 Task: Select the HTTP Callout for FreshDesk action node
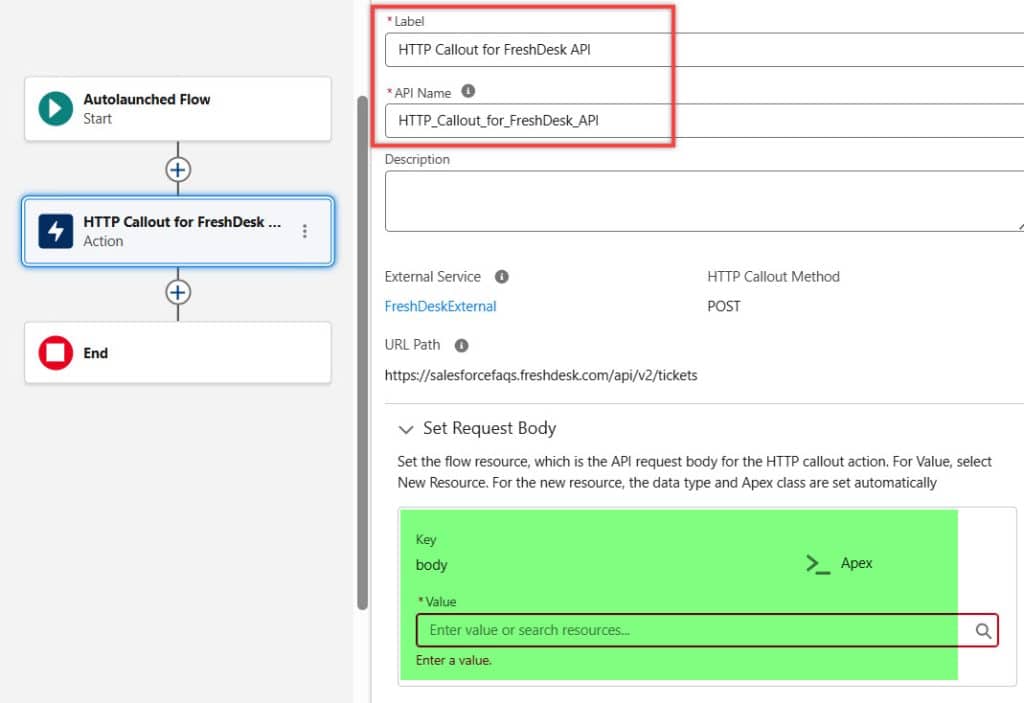(178, 231)
